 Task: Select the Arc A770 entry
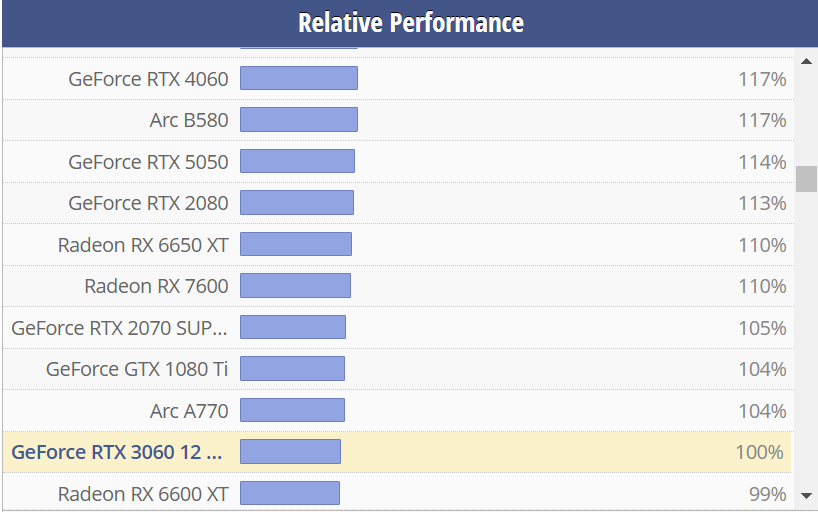(x=188, y=411)
